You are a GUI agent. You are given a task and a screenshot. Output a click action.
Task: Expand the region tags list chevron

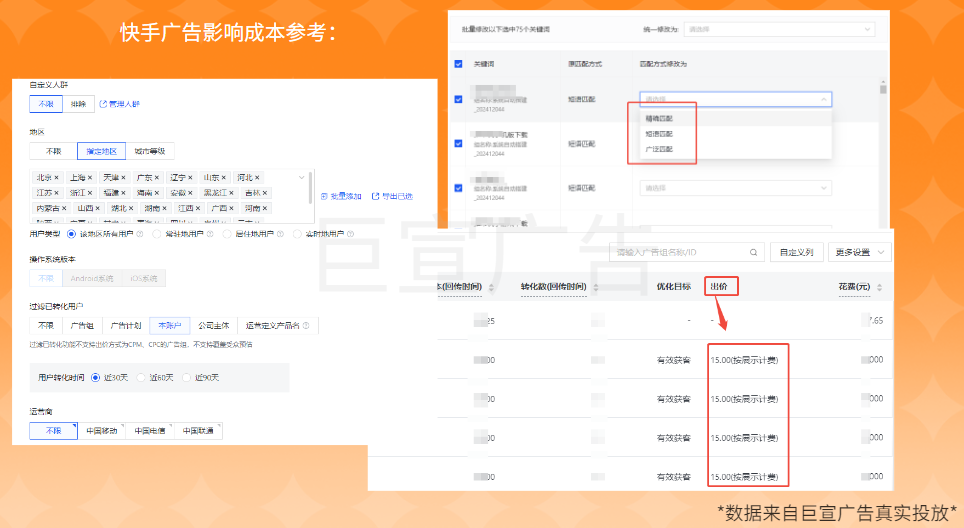coord(301,178)
